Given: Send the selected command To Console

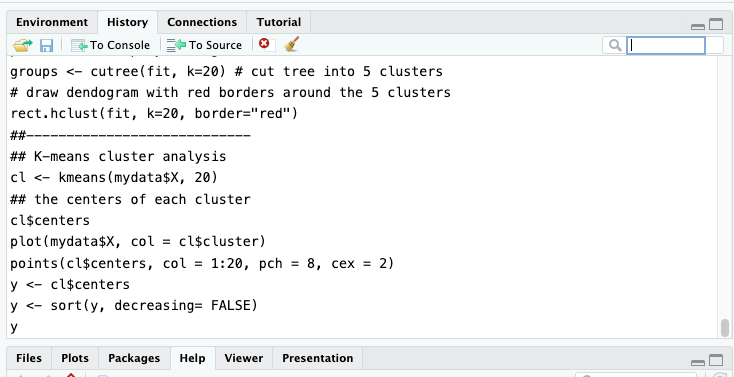Looking at the screenshot, I should tap(110, 45).
